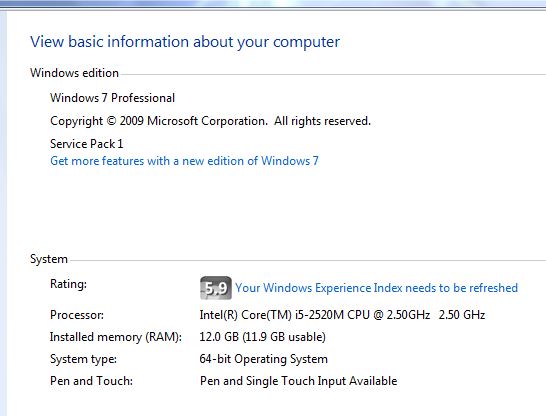Select the 'Processor:' label
Viewport: 546px width, 416px height.
[77, 315]
